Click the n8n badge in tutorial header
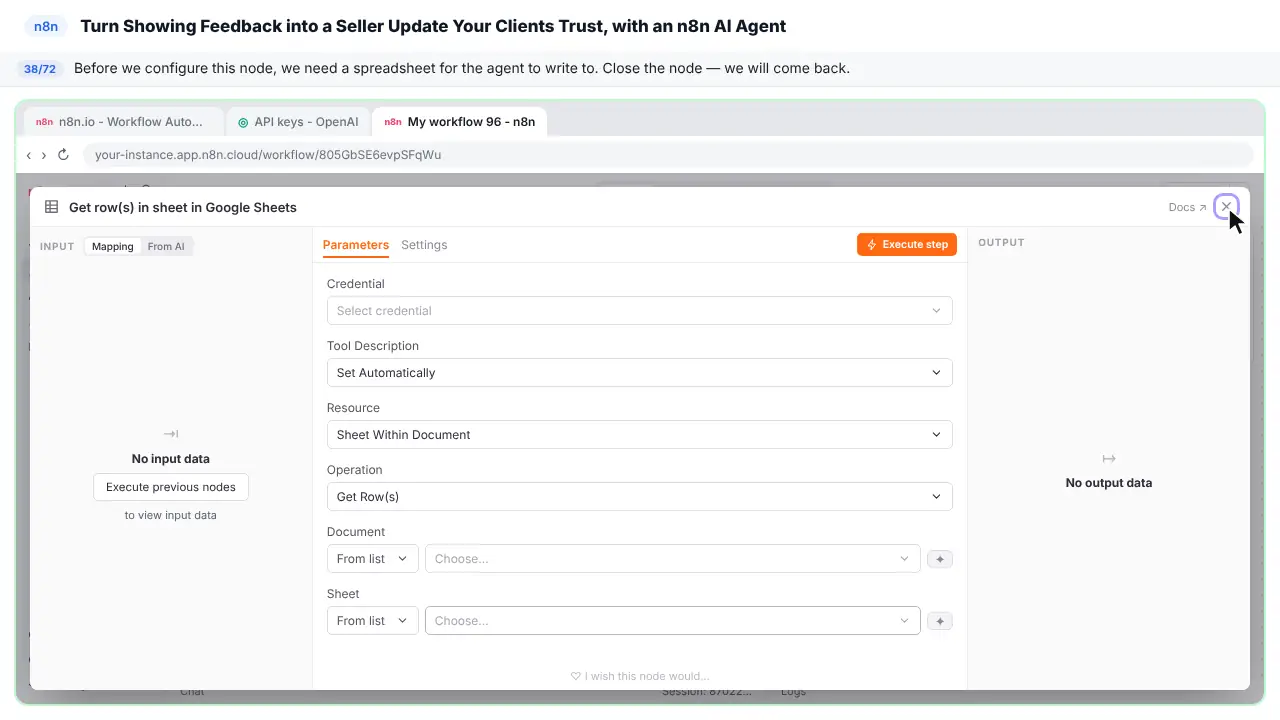This screenshot has width=1280, height=720. pos(46,27)
